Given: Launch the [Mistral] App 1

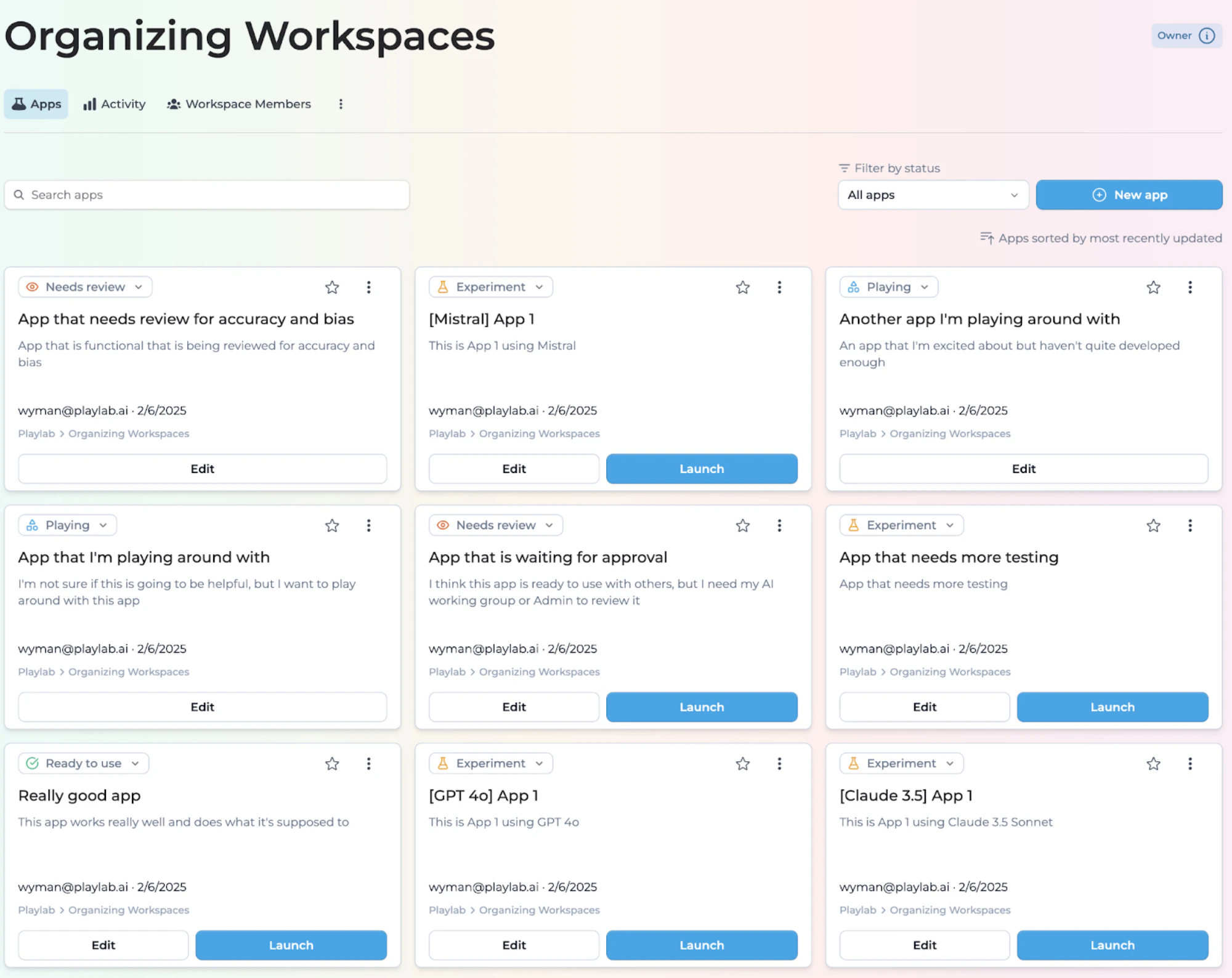Looking at the screenshot, I should tap(701, 469).
